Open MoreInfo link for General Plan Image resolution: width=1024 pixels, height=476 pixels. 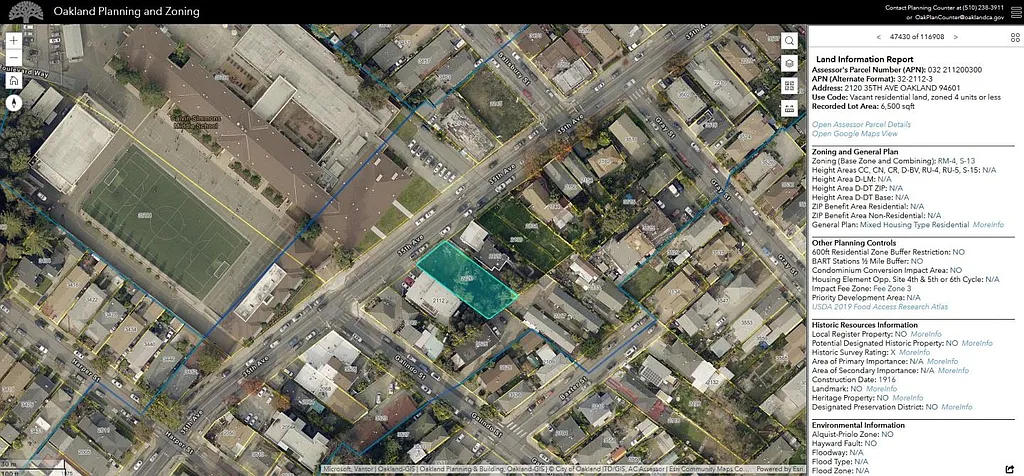pyautogui.click(x=988, y=225)
